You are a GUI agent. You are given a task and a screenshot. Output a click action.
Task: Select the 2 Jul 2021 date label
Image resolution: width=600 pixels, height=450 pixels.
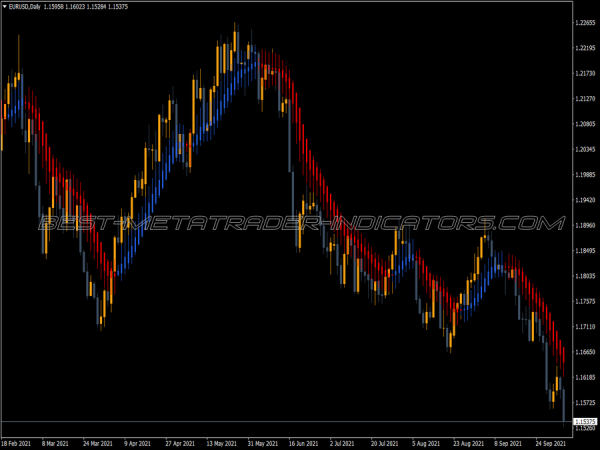click(345, 442)
